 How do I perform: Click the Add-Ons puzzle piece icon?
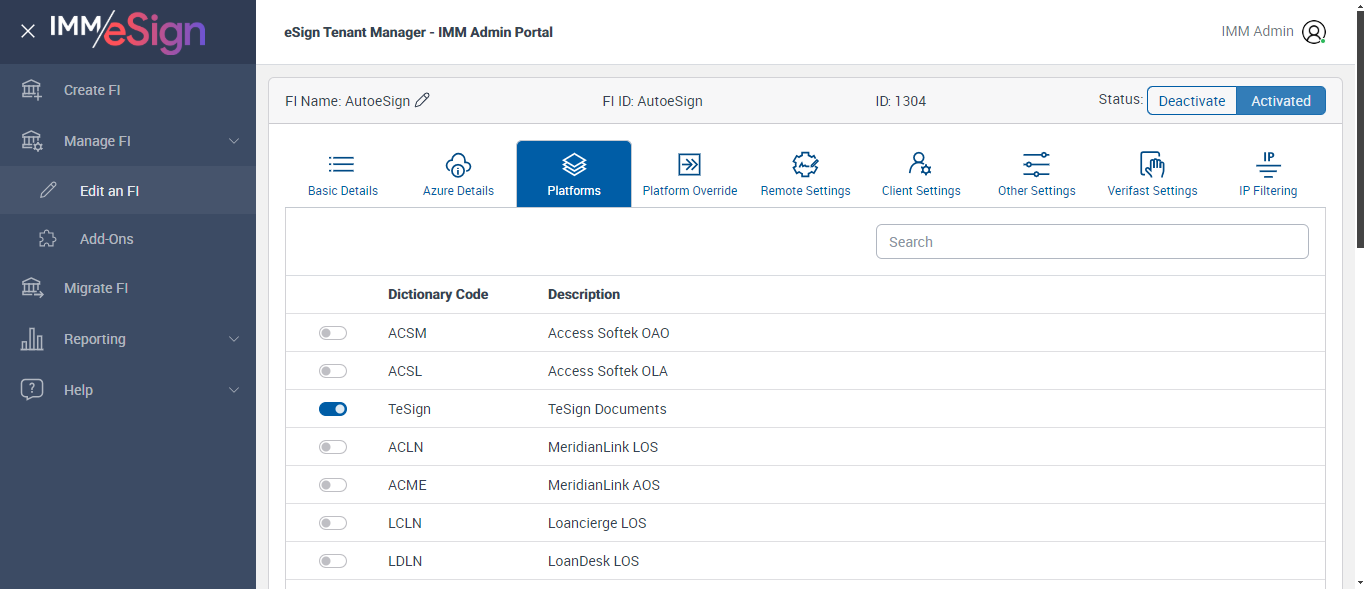(x=48, y=239)
